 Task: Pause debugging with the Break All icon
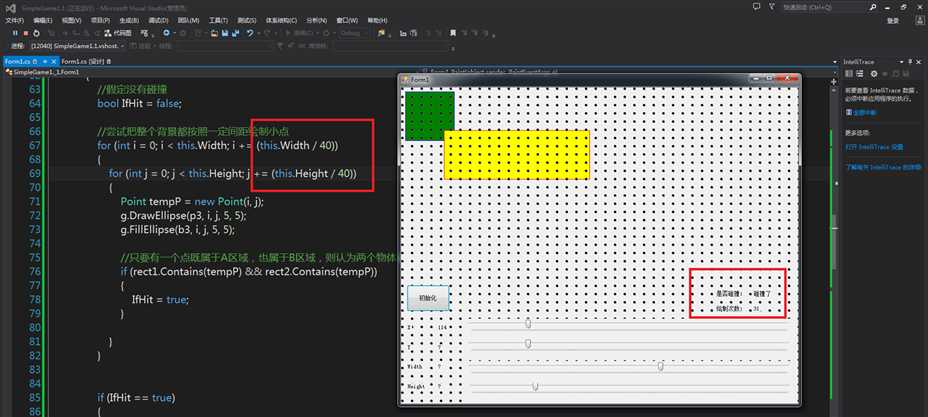point(15,33)
